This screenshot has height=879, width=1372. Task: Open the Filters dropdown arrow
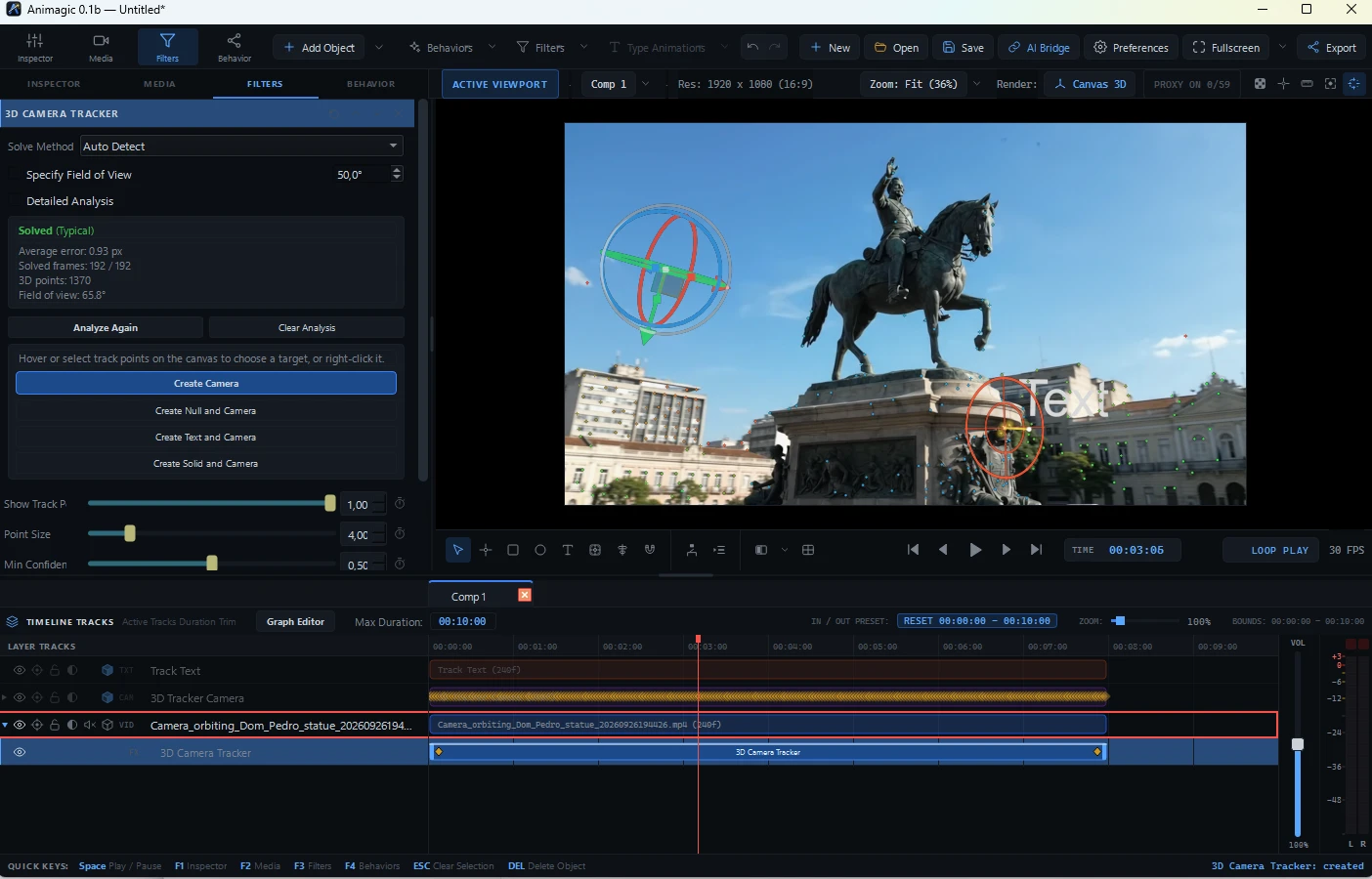[583, 47]
